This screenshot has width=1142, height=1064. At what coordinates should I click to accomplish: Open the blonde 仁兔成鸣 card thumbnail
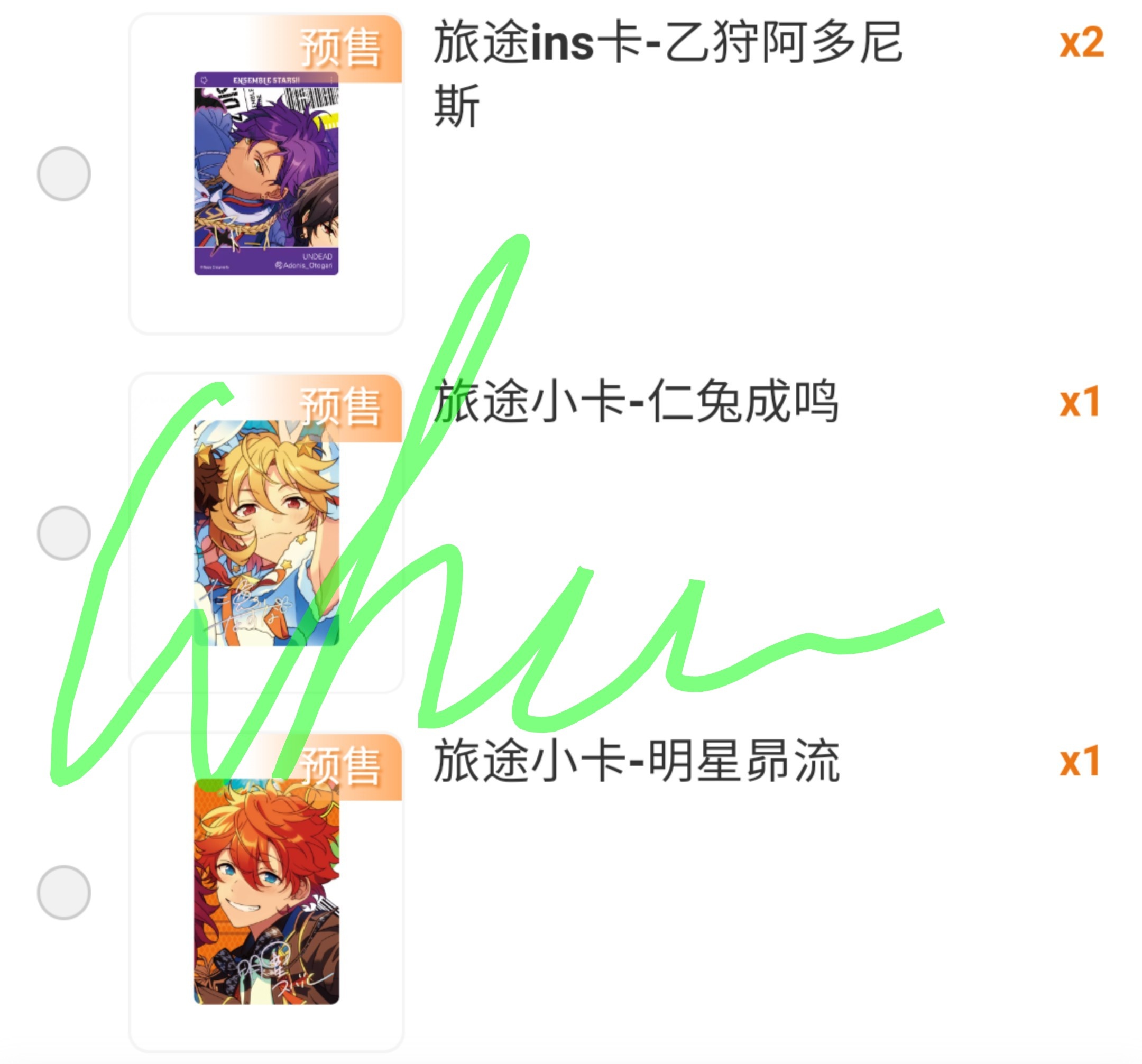click(x=266, y=533)
